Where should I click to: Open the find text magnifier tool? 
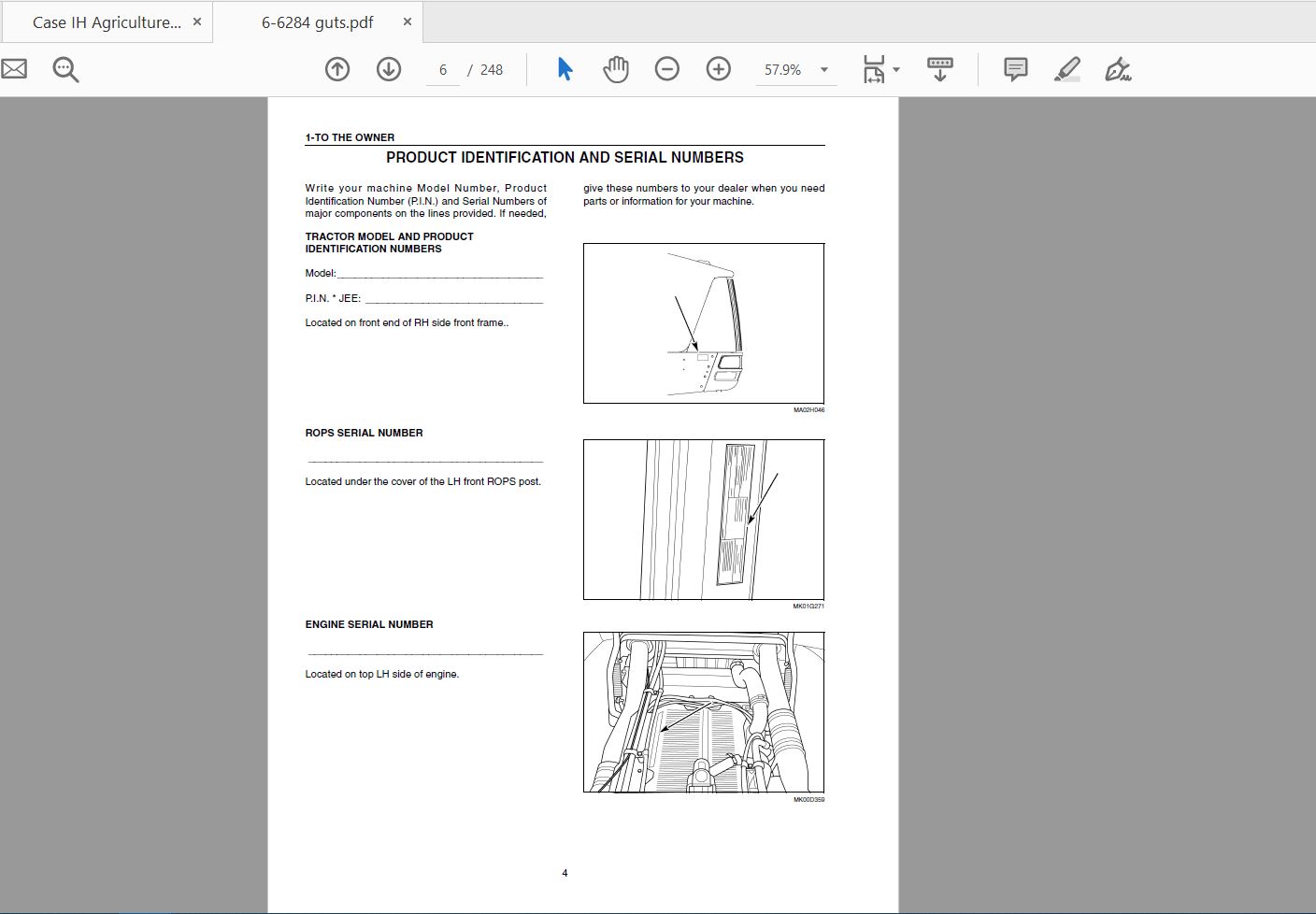click(x=65, y=69)
